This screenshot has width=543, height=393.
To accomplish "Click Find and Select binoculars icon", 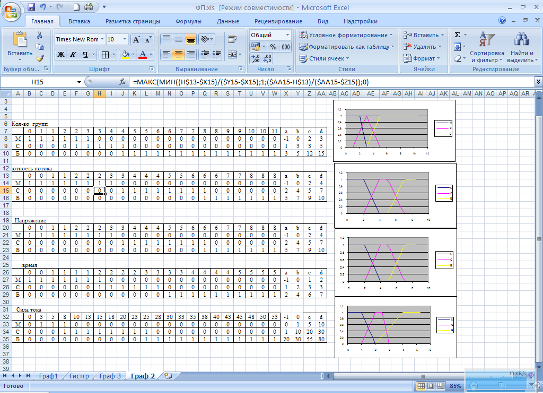I will (x=521, y=39).
